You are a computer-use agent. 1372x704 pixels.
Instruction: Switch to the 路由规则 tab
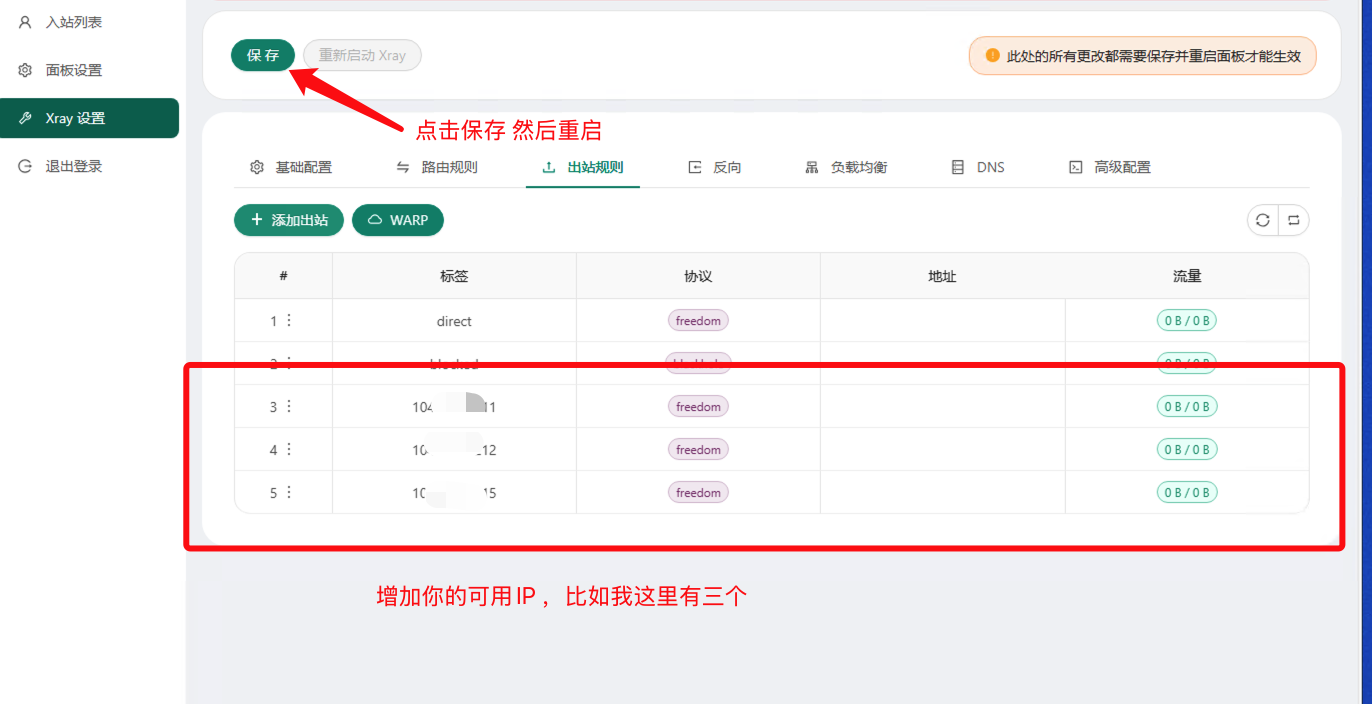coord(438,167)
